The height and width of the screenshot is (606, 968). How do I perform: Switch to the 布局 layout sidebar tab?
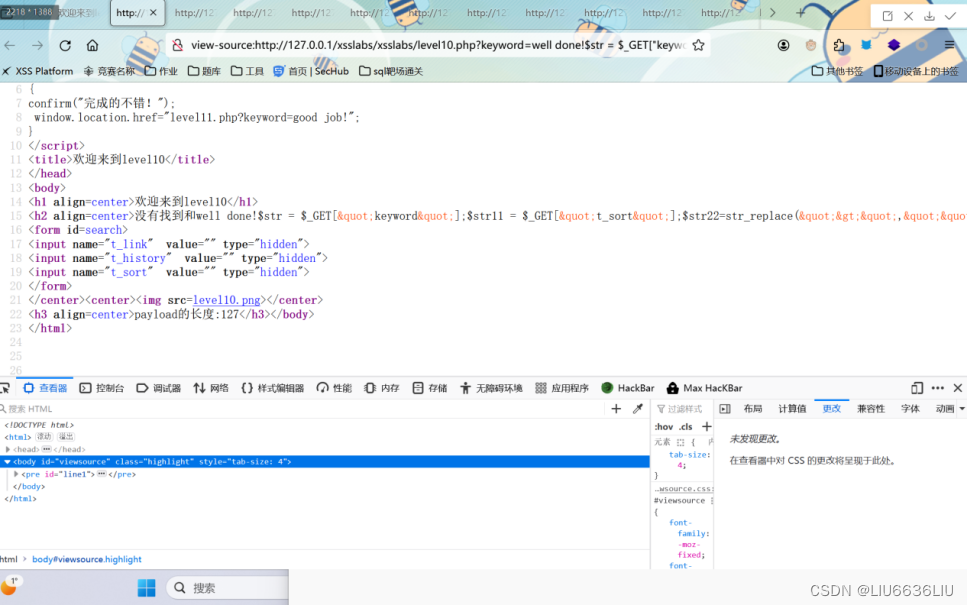(x=753, y=409)
